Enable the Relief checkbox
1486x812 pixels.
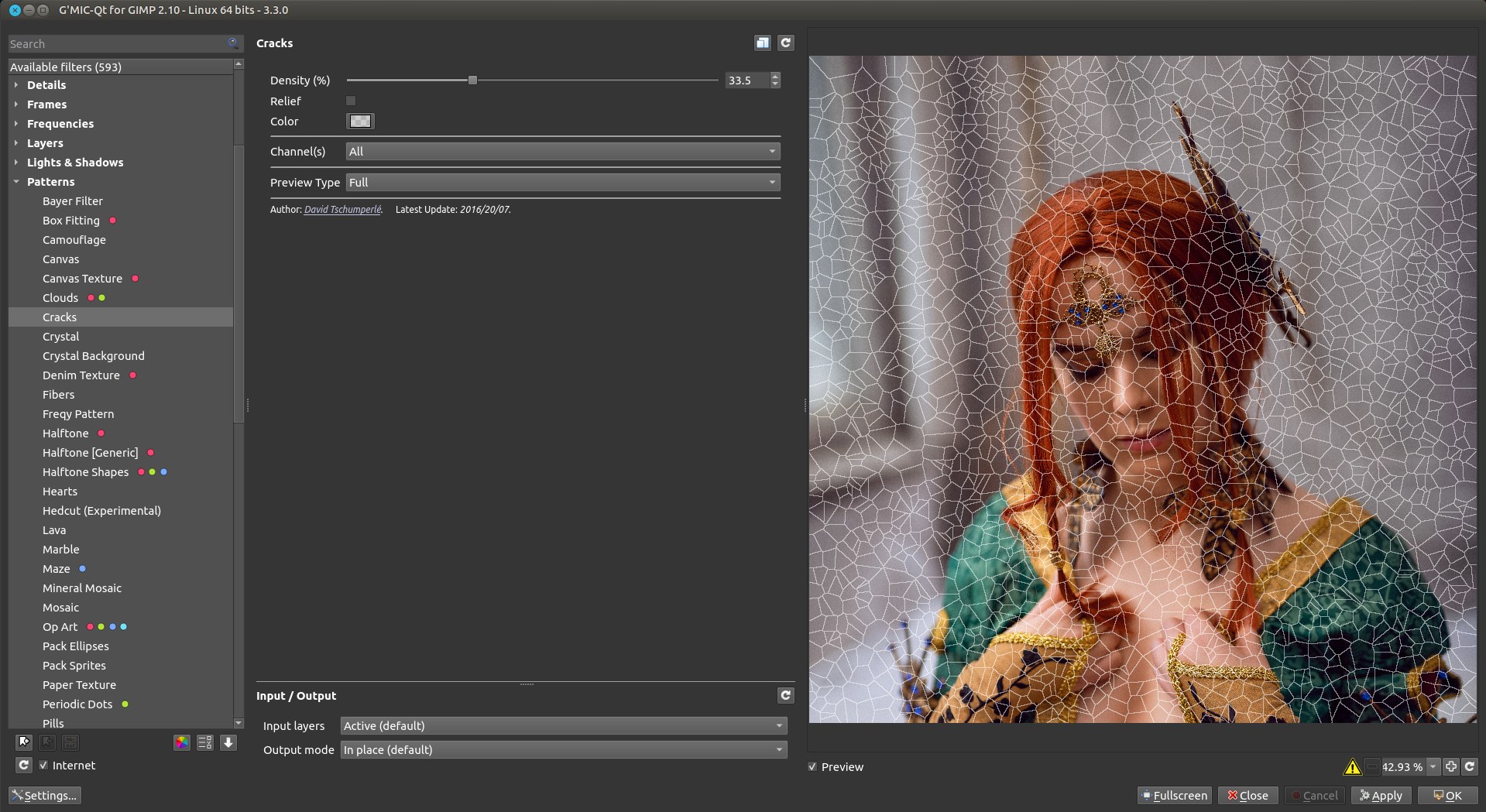pos(351,101)
